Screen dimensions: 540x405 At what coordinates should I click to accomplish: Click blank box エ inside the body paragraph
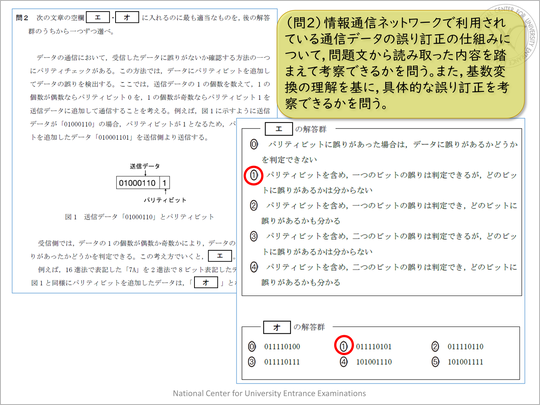point(220,256)
